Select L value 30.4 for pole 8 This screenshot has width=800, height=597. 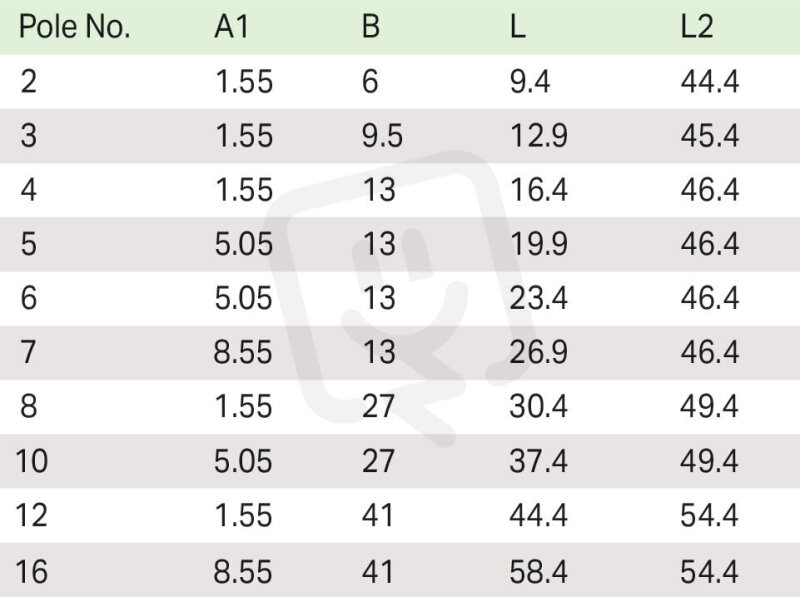pyautogui.click(x=538, y=407)
